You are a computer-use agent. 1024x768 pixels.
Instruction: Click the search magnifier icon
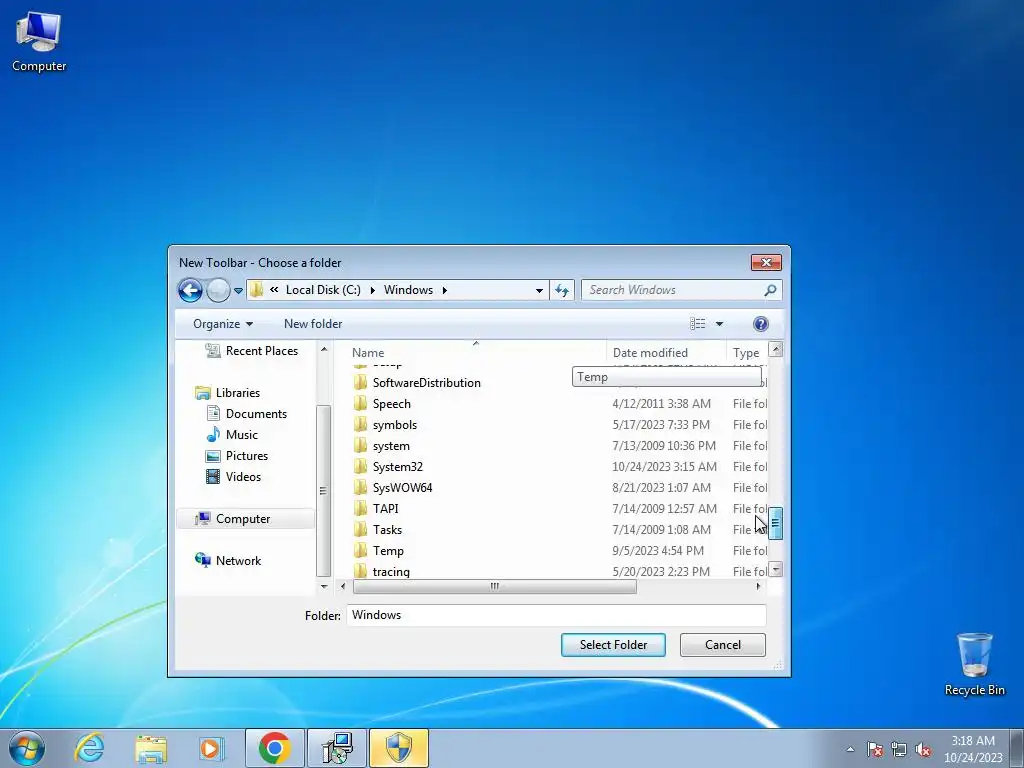coord(771,290)
